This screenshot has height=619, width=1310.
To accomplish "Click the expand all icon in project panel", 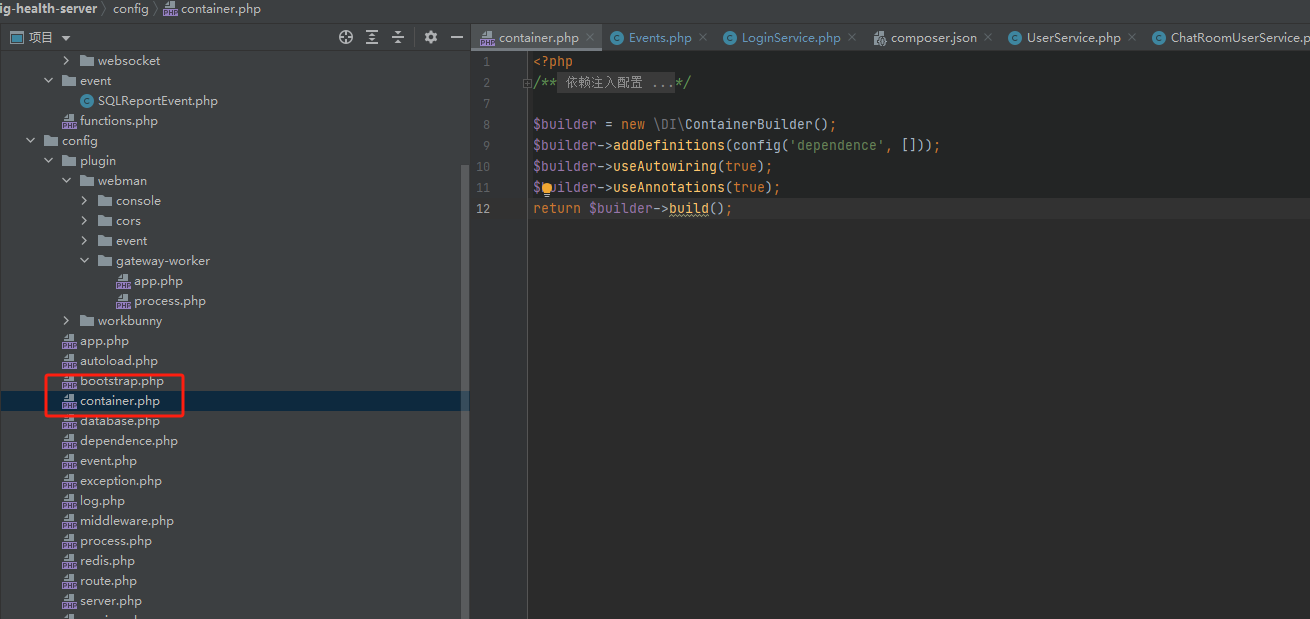I will point(372,37).
